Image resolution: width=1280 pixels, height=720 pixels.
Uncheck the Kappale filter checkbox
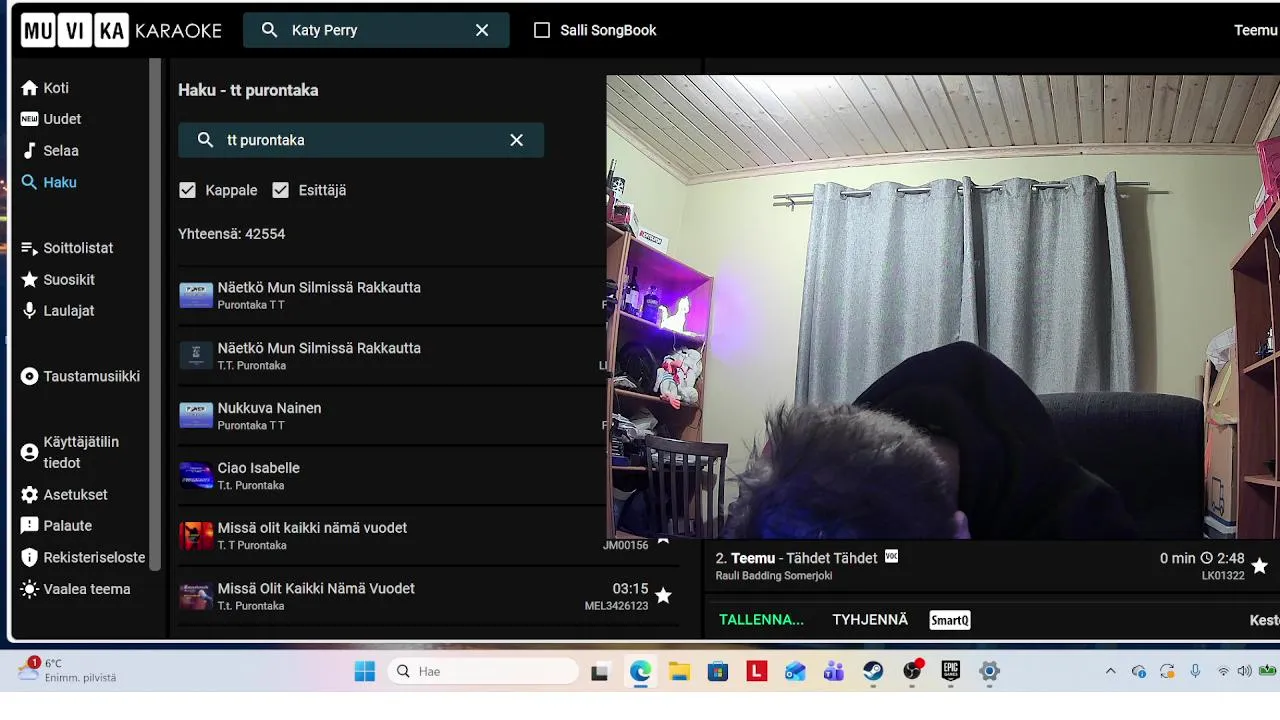[x=187, y=190]
